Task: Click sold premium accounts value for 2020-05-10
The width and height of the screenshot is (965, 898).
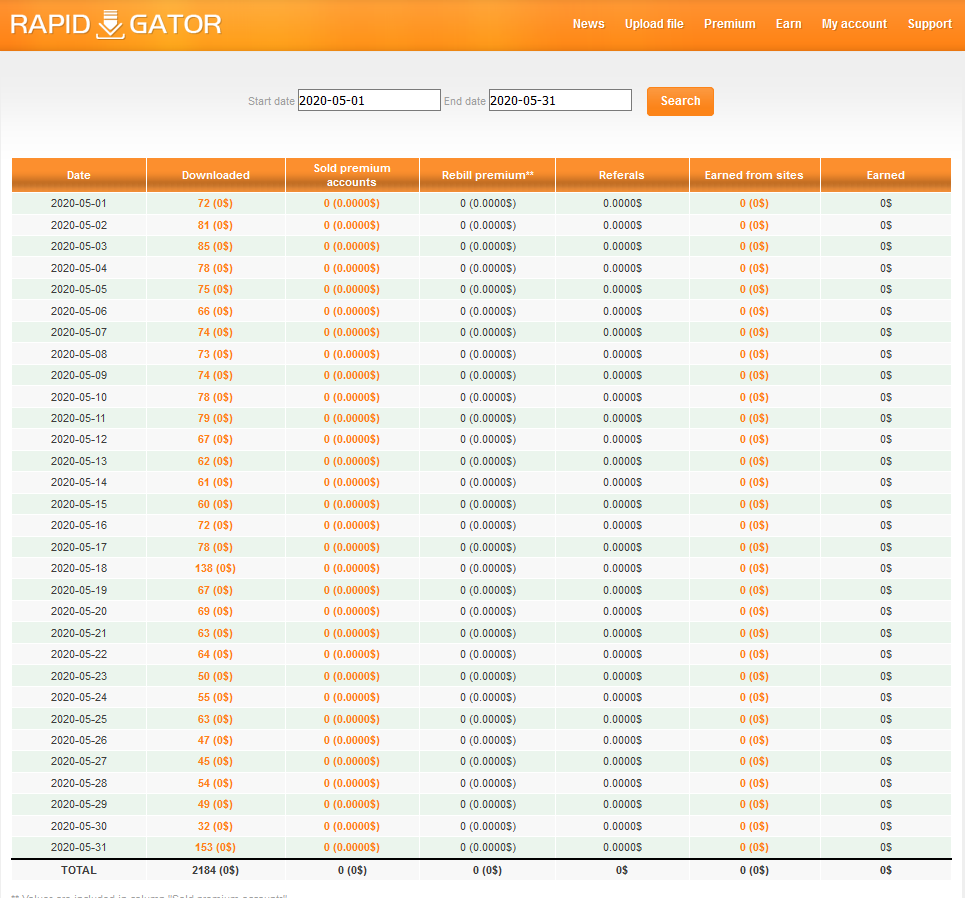Action: (x=351, y=397)
